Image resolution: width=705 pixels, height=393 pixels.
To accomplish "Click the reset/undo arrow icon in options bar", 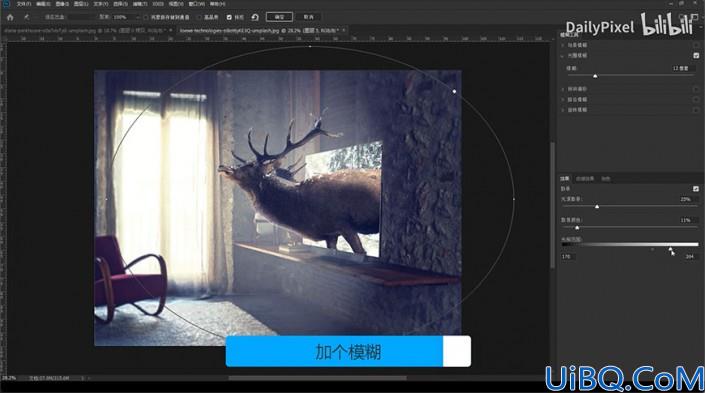I will [x=255, y=17].
